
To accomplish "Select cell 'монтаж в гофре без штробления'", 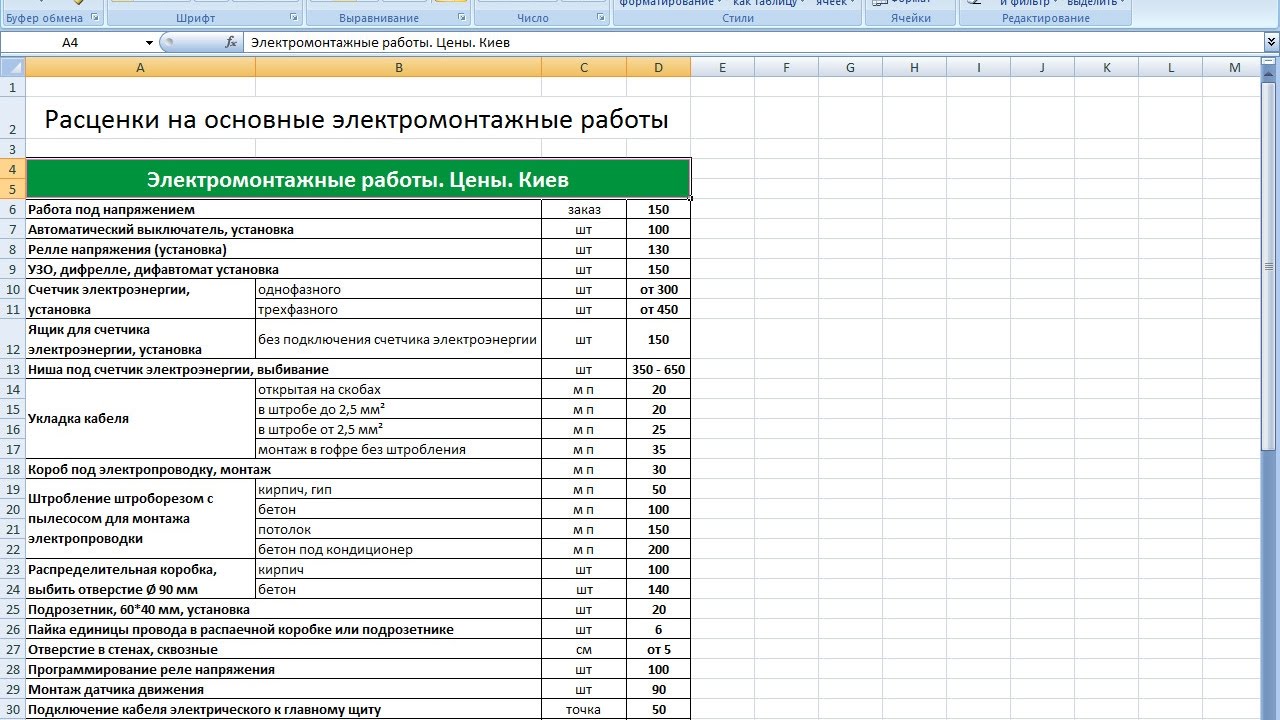I will click(398, 449).
